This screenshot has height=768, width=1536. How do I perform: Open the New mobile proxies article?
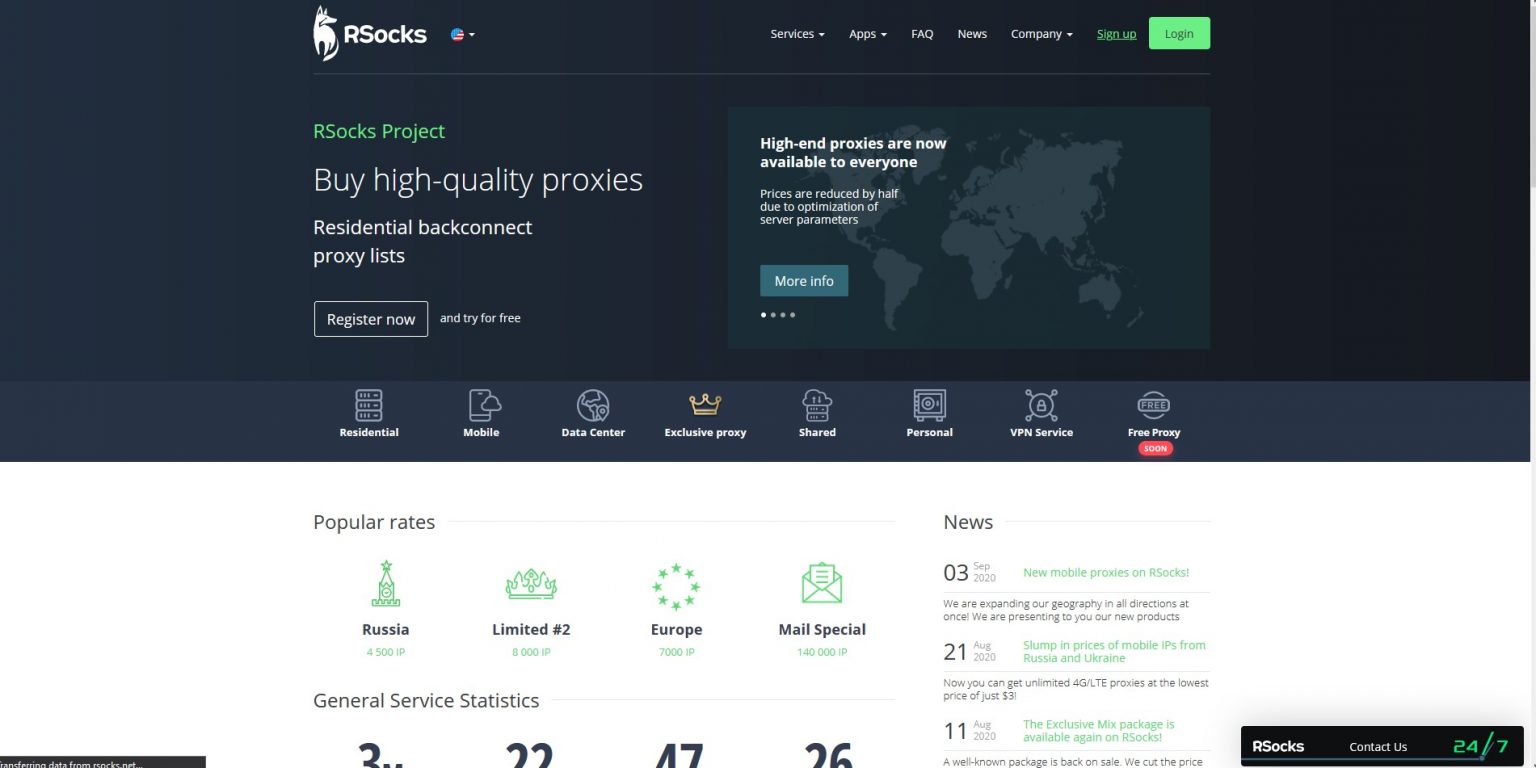click(x=1105, y=572)
